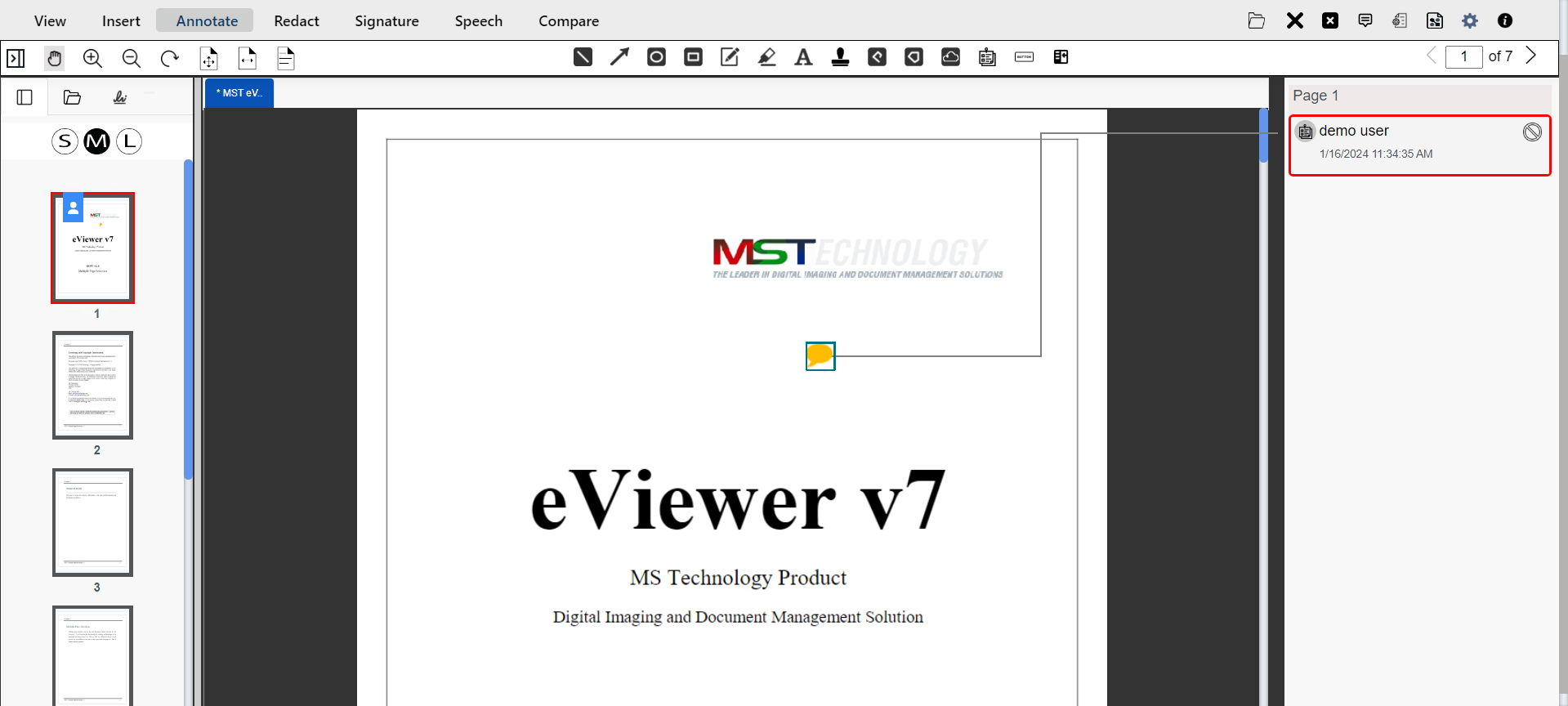
Task: Select the ellipse annotation tool
Action: point(656,57)
